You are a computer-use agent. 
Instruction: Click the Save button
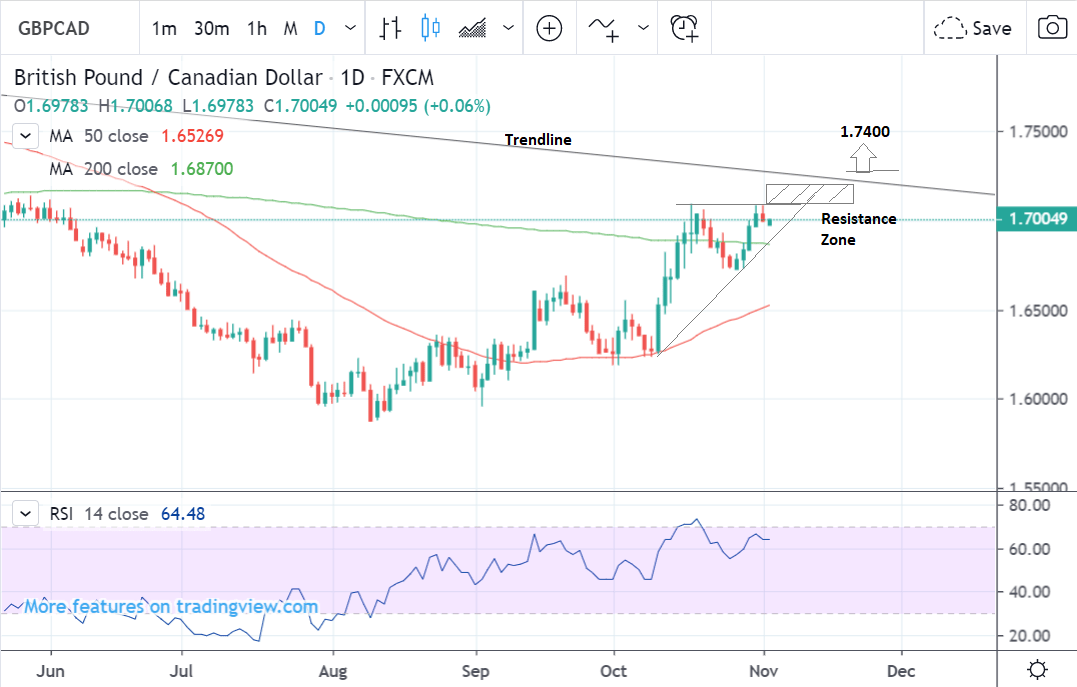point(973,28)
